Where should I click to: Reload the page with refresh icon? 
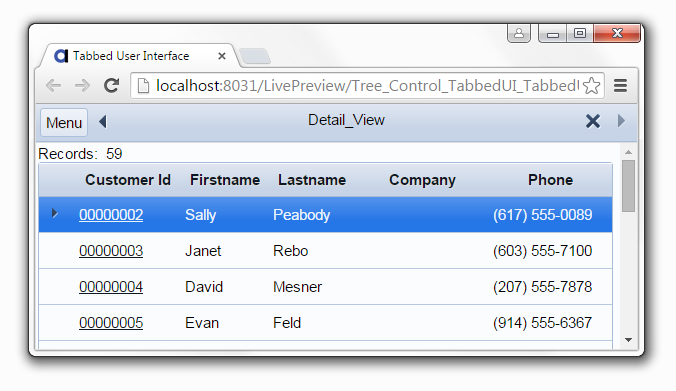click(x=111, y=85)
